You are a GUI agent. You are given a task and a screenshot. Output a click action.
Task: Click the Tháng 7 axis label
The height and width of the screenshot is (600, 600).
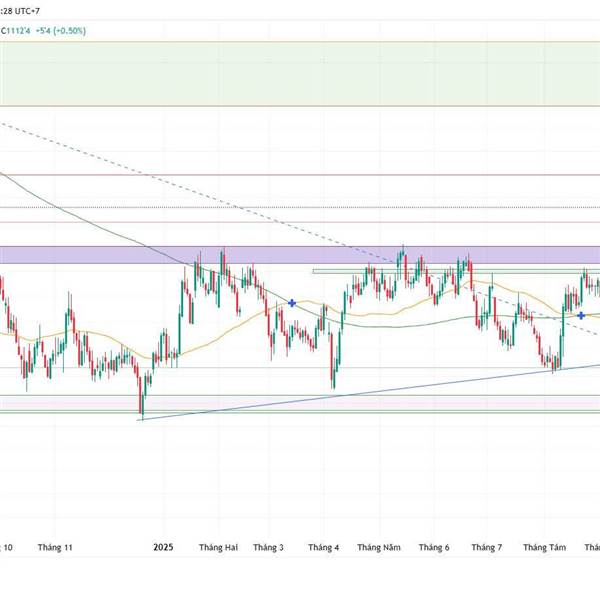coord(487,548)
